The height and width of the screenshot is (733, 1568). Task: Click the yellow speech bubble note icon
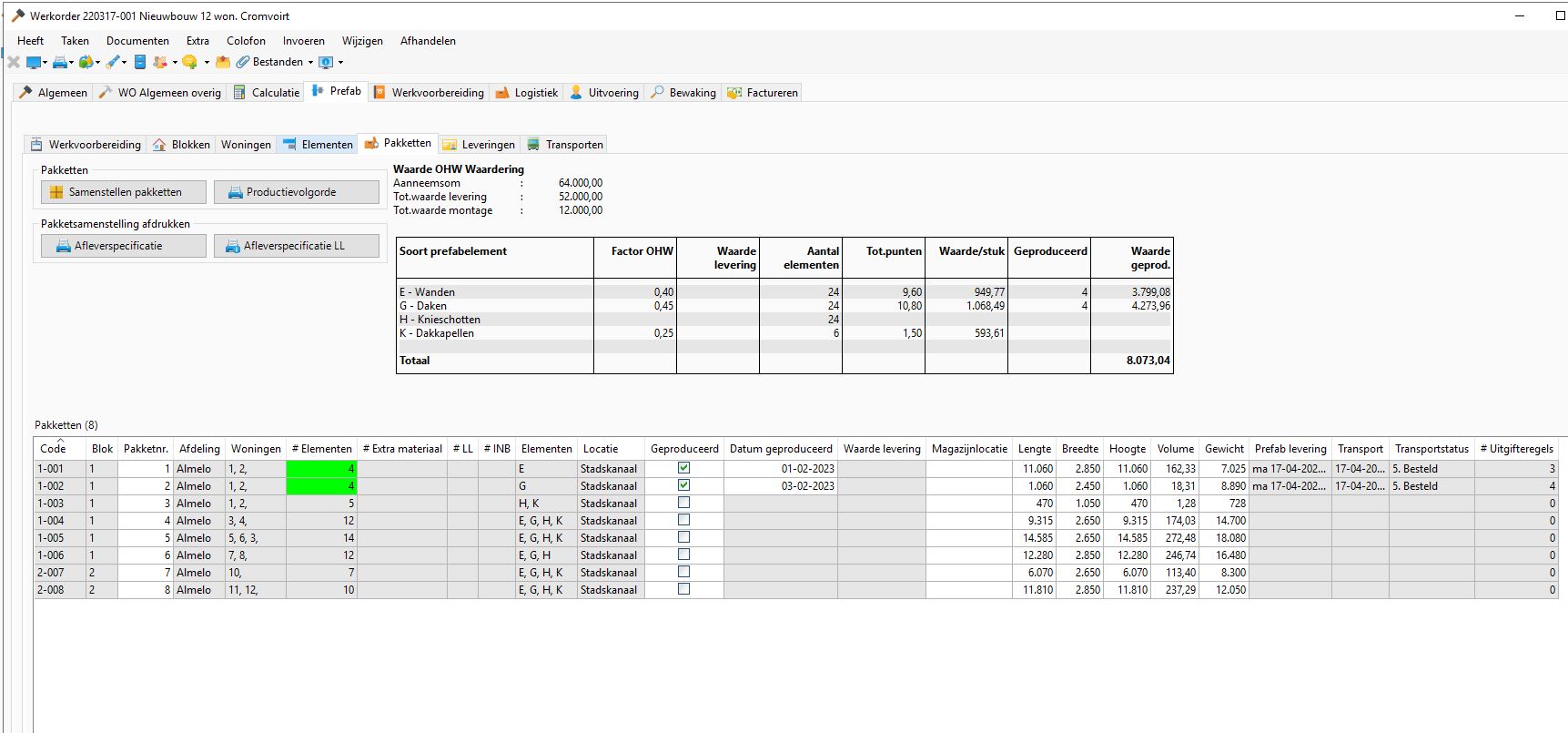(x=189, y=63)
